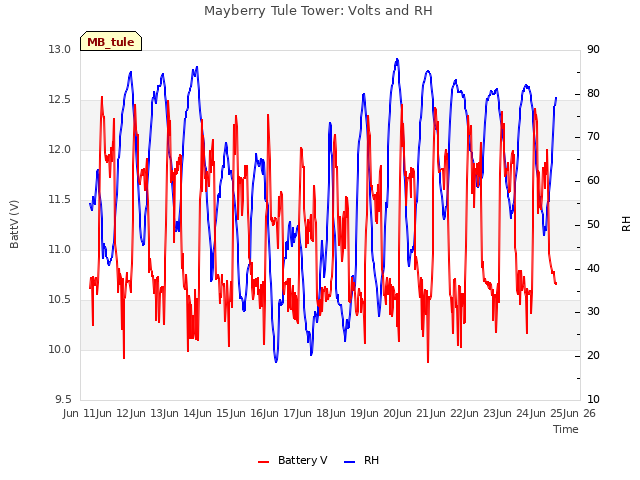The height and width of the screenshot is (480, 640).
Task: Click the RH right axis label
Action: 626,224
